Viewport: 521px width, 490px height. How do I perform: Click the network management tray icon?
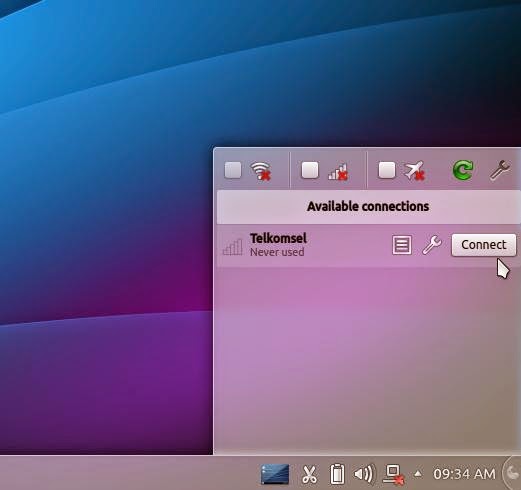[393, 475]
